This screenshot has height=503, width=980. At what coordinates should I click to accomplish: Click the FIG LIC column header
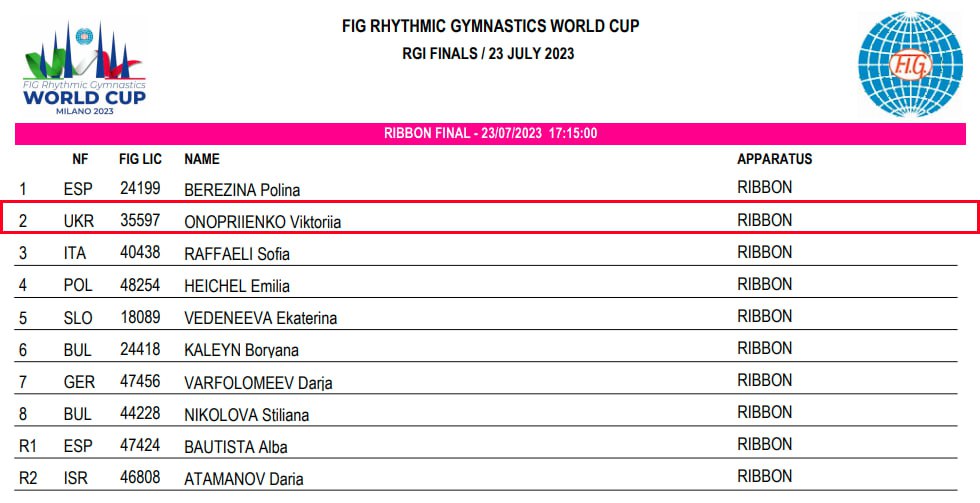[141, 159]
